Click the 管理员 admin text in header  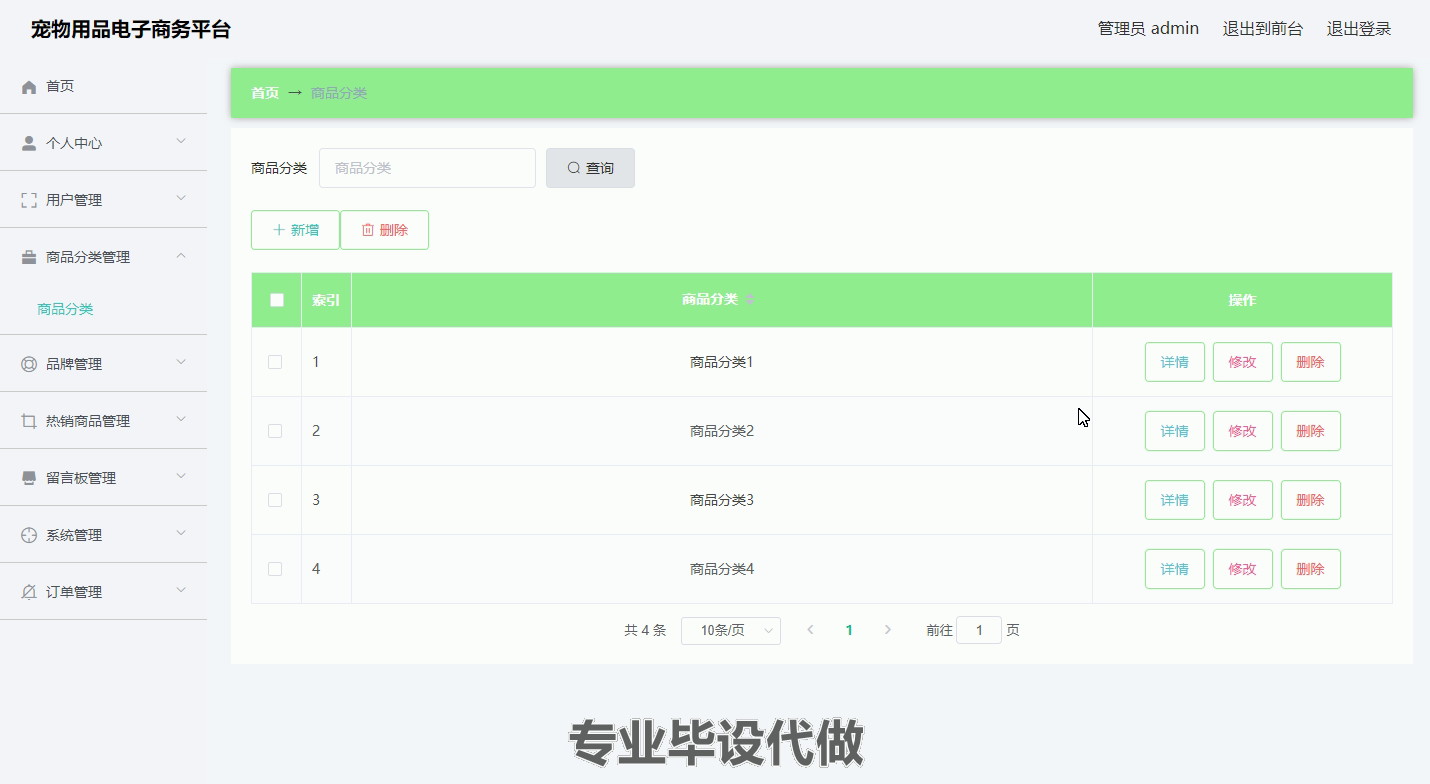coord(1148,29)
